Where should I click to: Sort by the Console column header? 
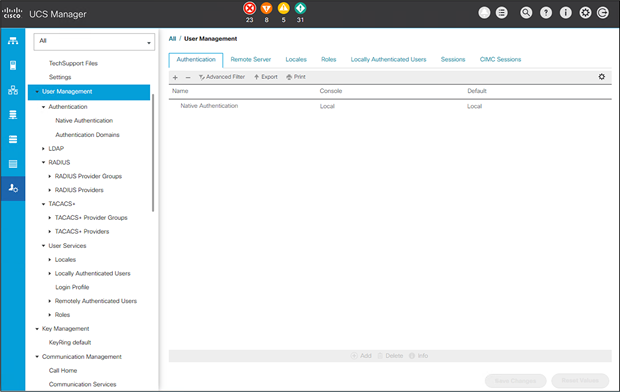331,91
